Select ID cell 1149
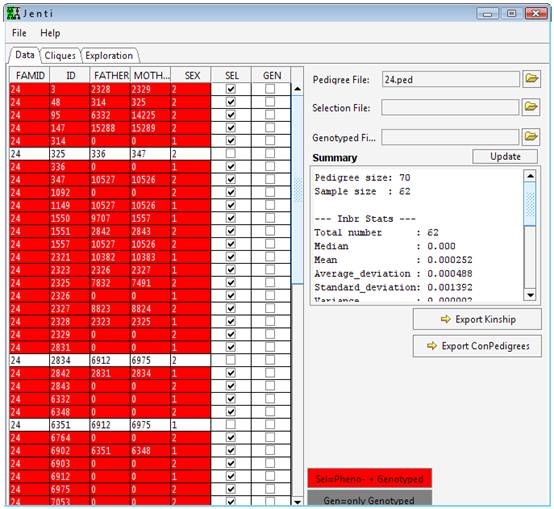 click(70, 205)
